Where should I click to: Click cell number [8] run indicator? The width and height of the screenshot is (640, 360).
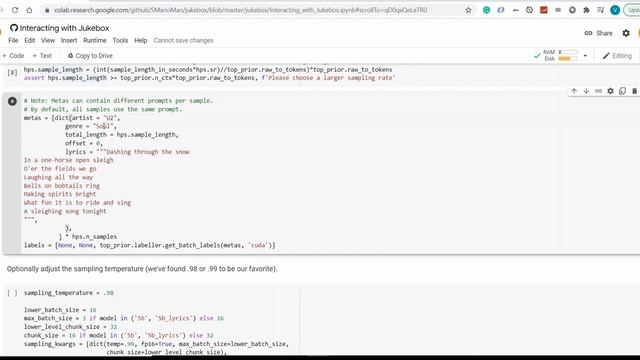click(x=12, y=73)
